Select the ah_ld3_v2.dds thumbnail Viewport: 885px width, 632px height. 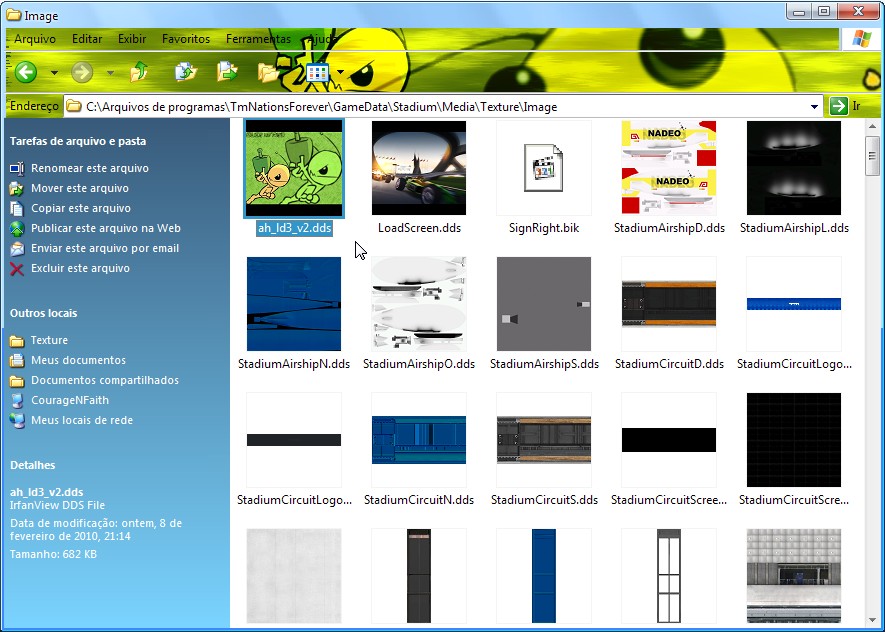point(293,168)
